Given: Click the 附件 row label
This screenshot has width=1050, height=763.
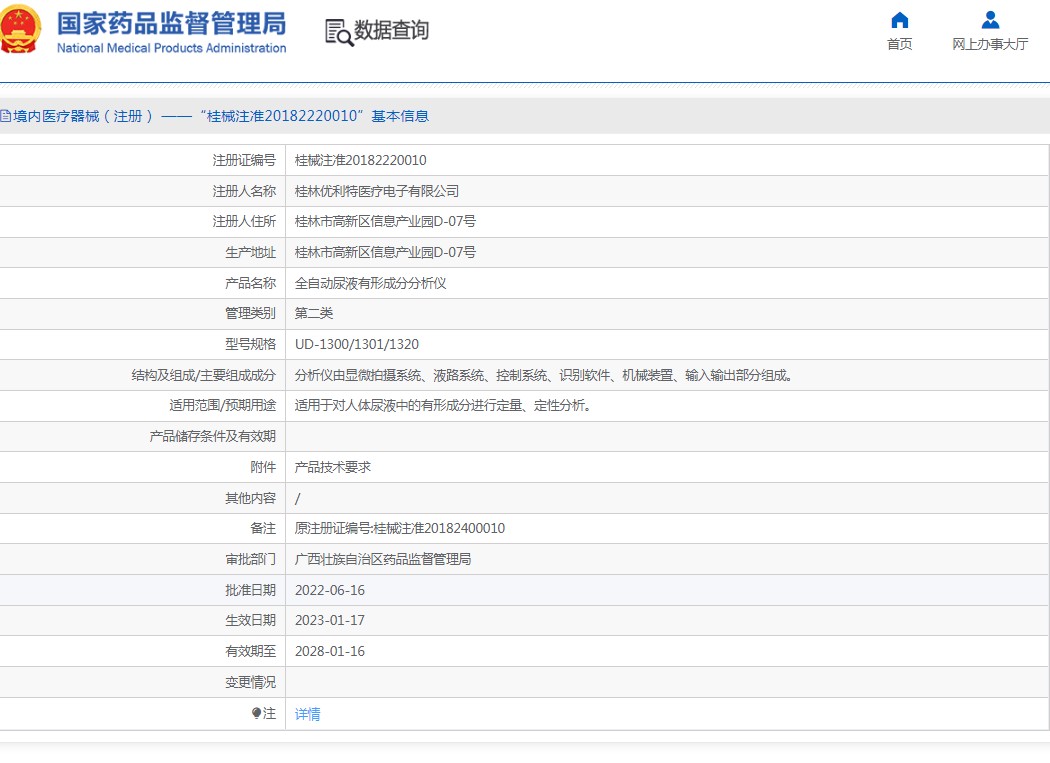Looking at the screenshot, I should click(x=263, y=467).
